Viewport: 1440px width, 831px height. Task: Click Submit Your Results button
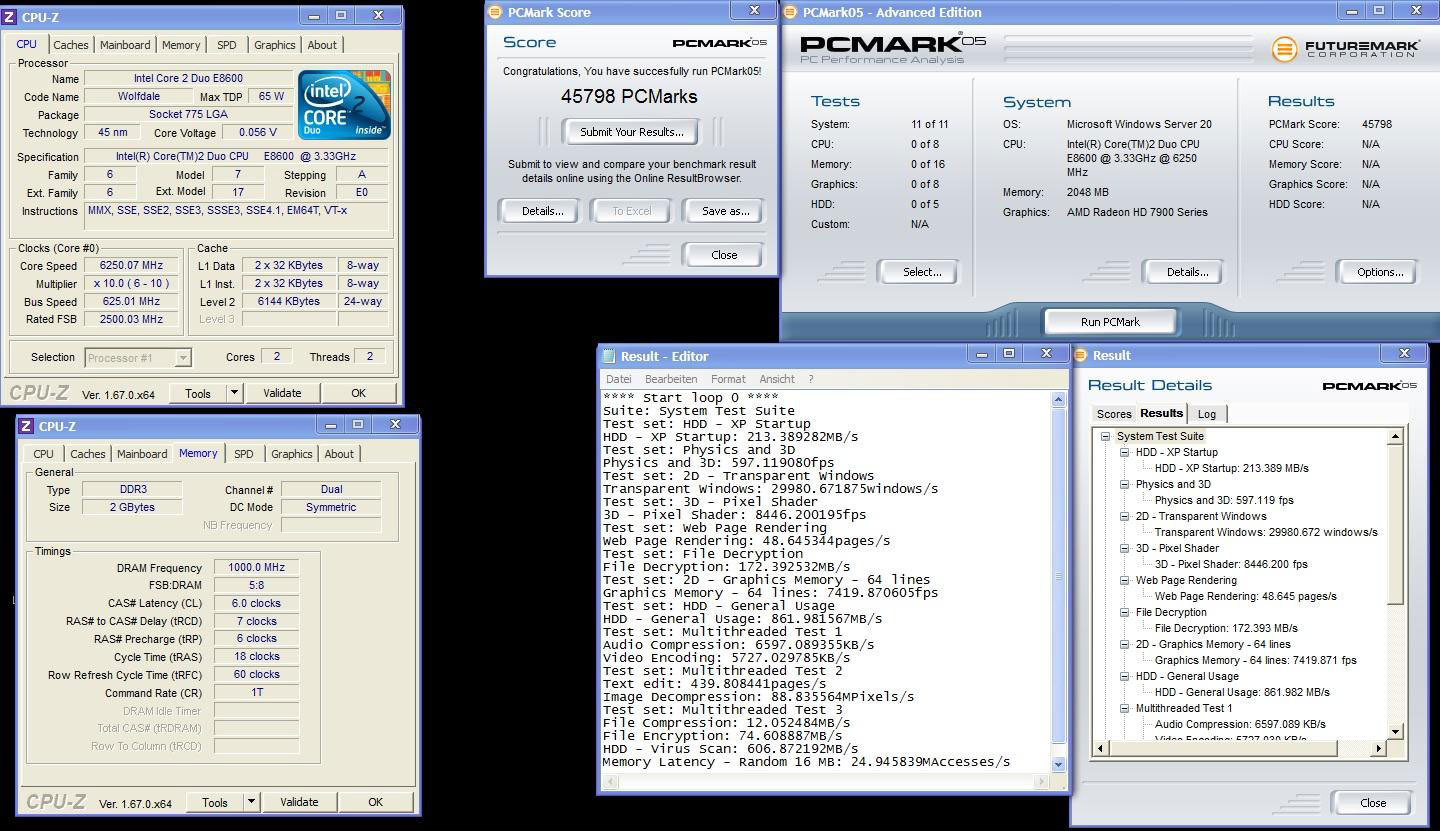point(631,132)
